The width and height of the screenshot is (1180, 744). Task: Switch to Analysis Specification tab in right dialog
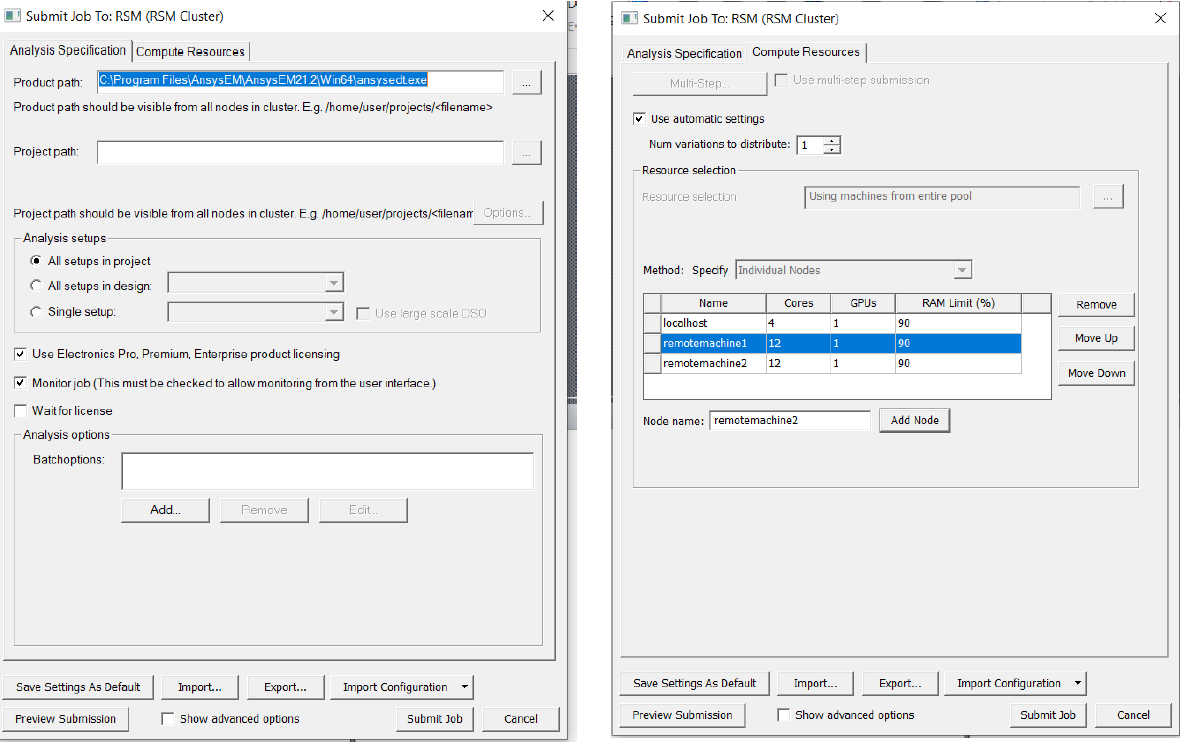point(685,54)
